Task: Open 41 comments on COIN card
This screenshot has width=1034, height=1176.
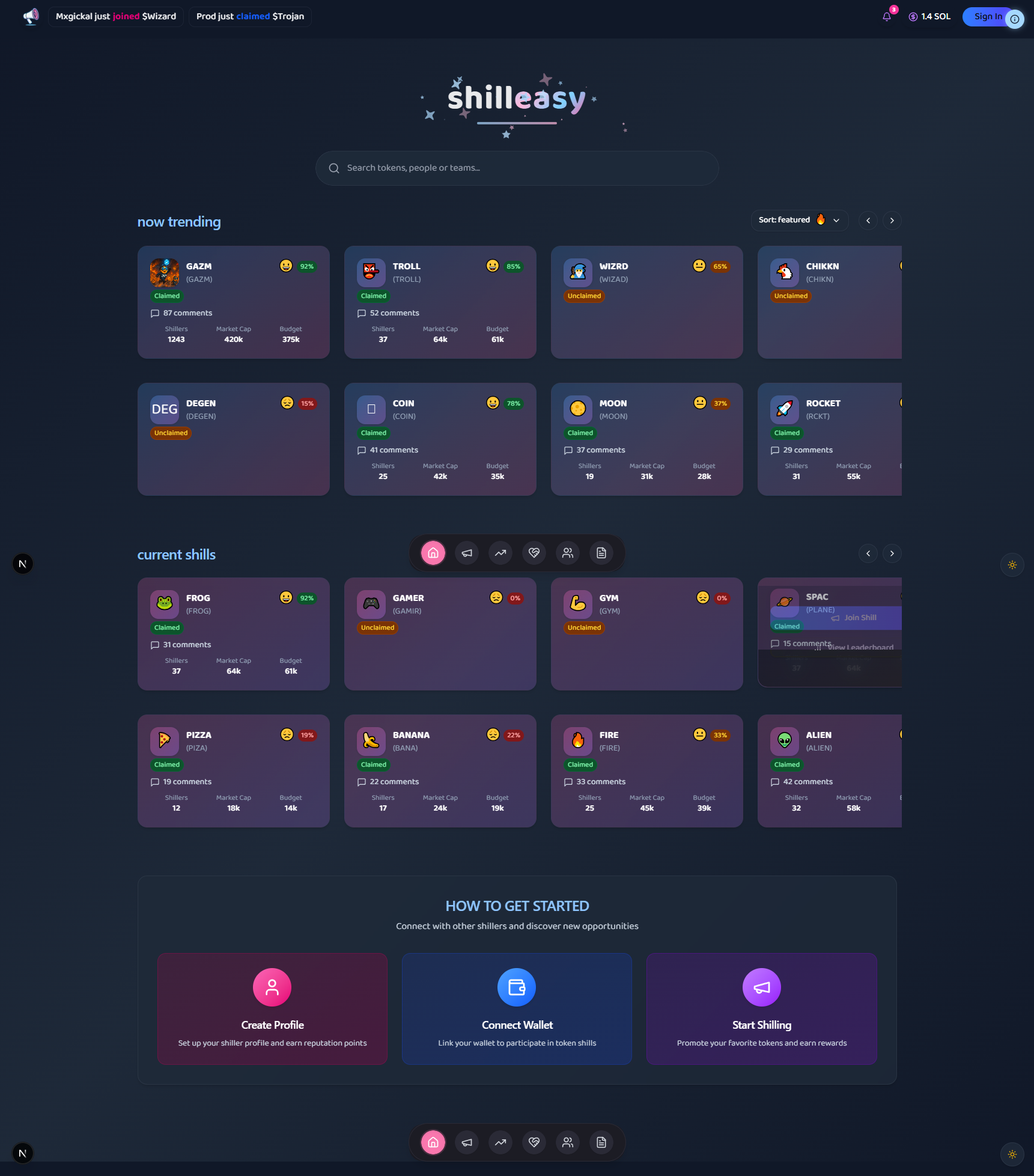Action: [388, 450]
